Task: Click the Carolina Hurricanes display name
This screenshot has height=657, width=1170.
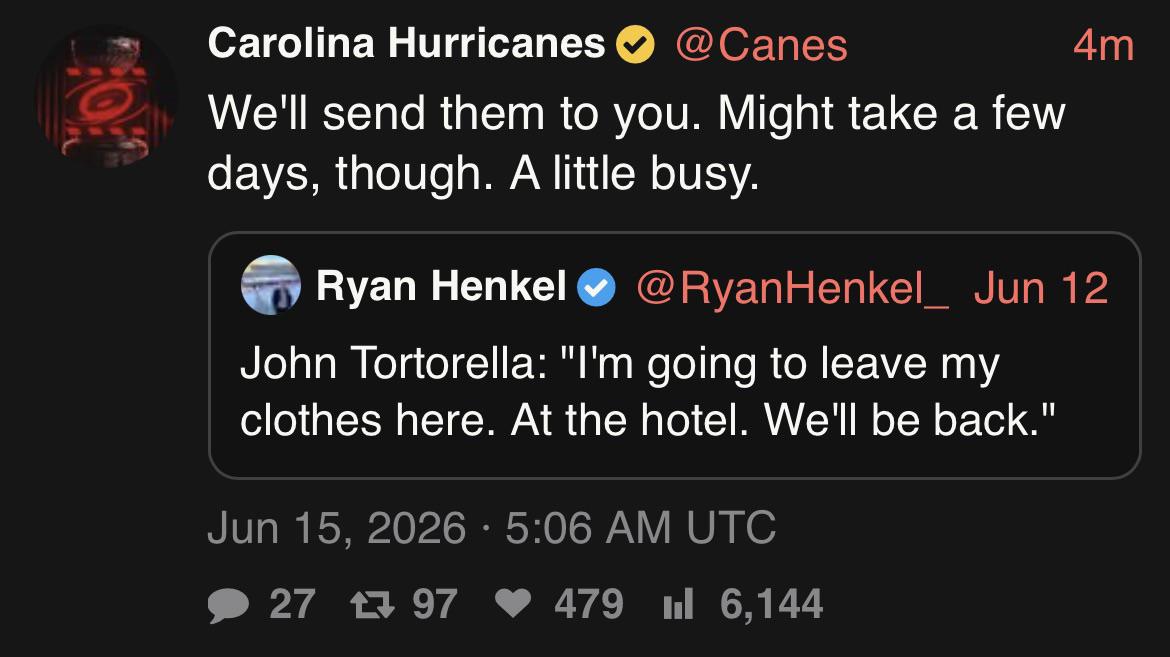Action: click(407, 43)
